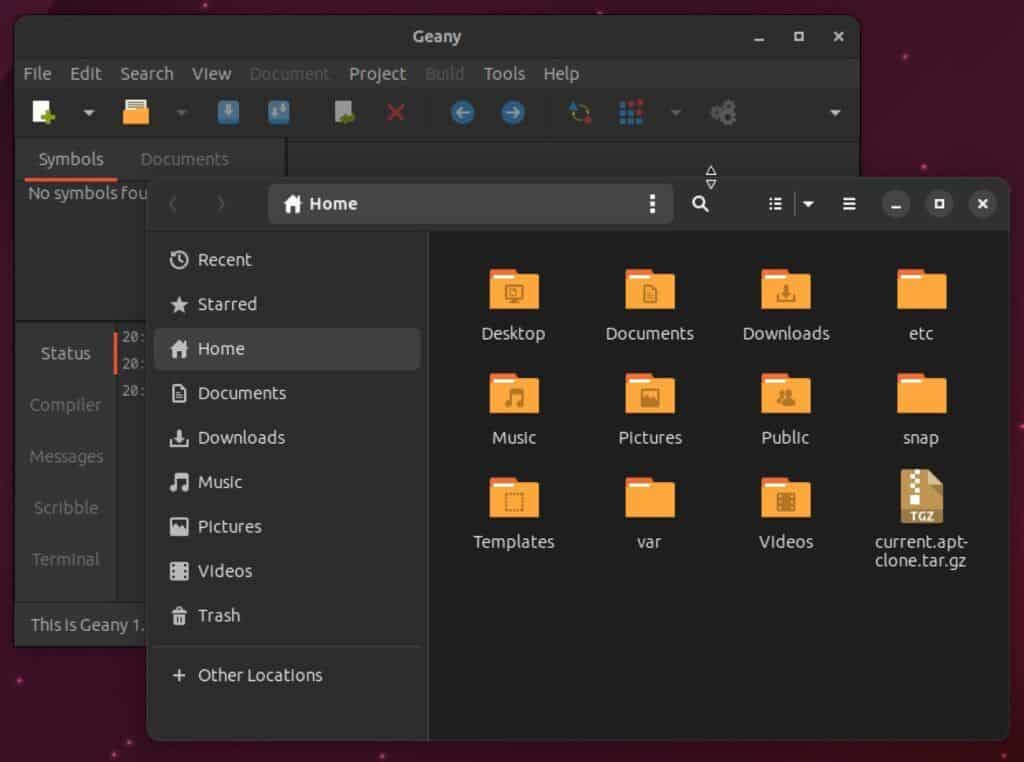Open the Files hamburger menu
The width and height of the screenshot is (1024, 762).
[x=849, y=204]
